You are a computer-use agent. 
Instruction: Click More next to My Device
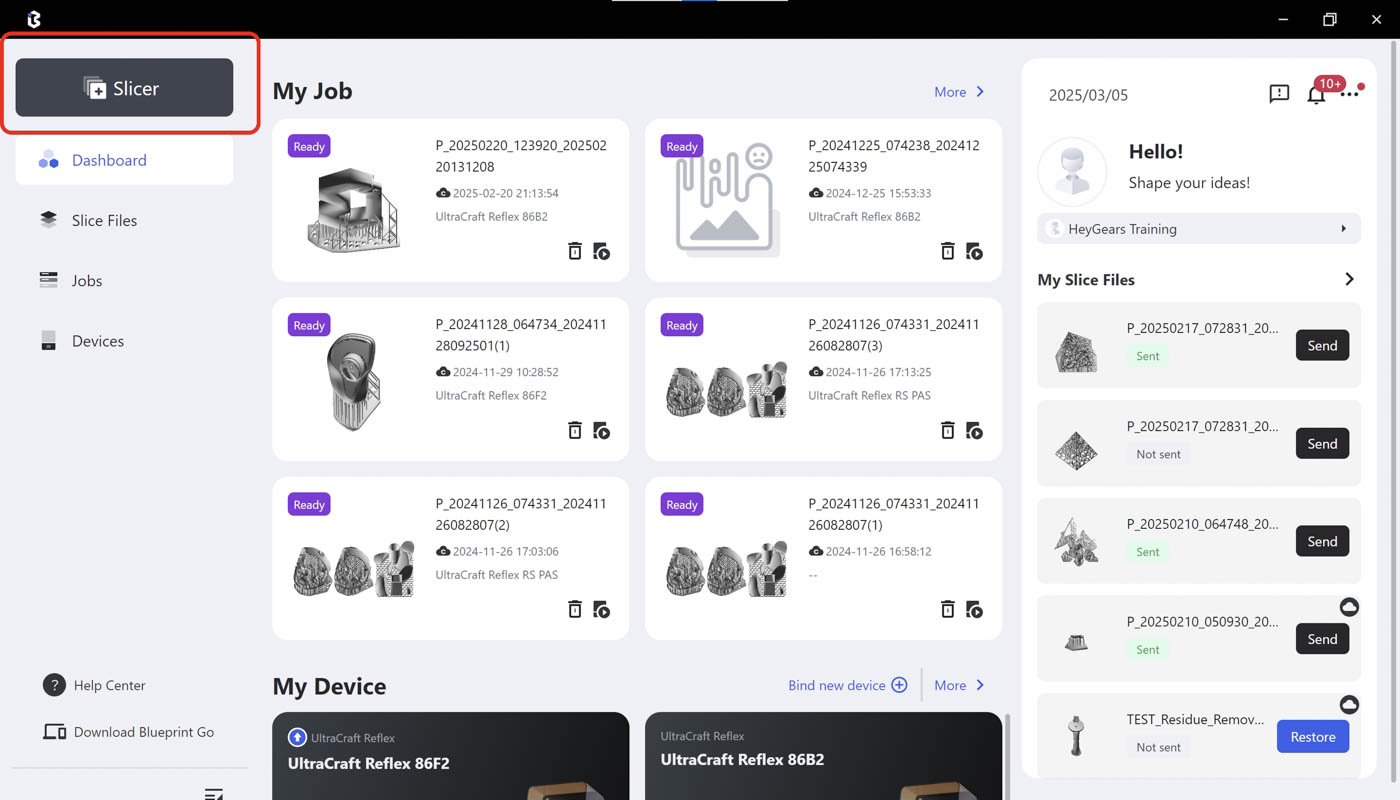pyautogui.click(x=959, y=685)
